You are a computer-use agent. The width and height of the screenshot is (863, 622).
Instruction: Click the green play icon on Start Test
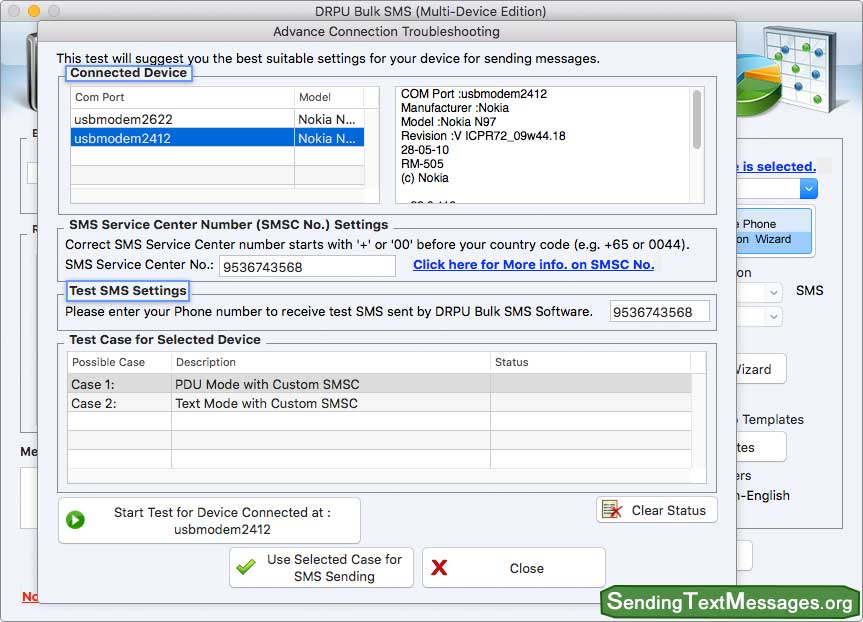[75, 520]
